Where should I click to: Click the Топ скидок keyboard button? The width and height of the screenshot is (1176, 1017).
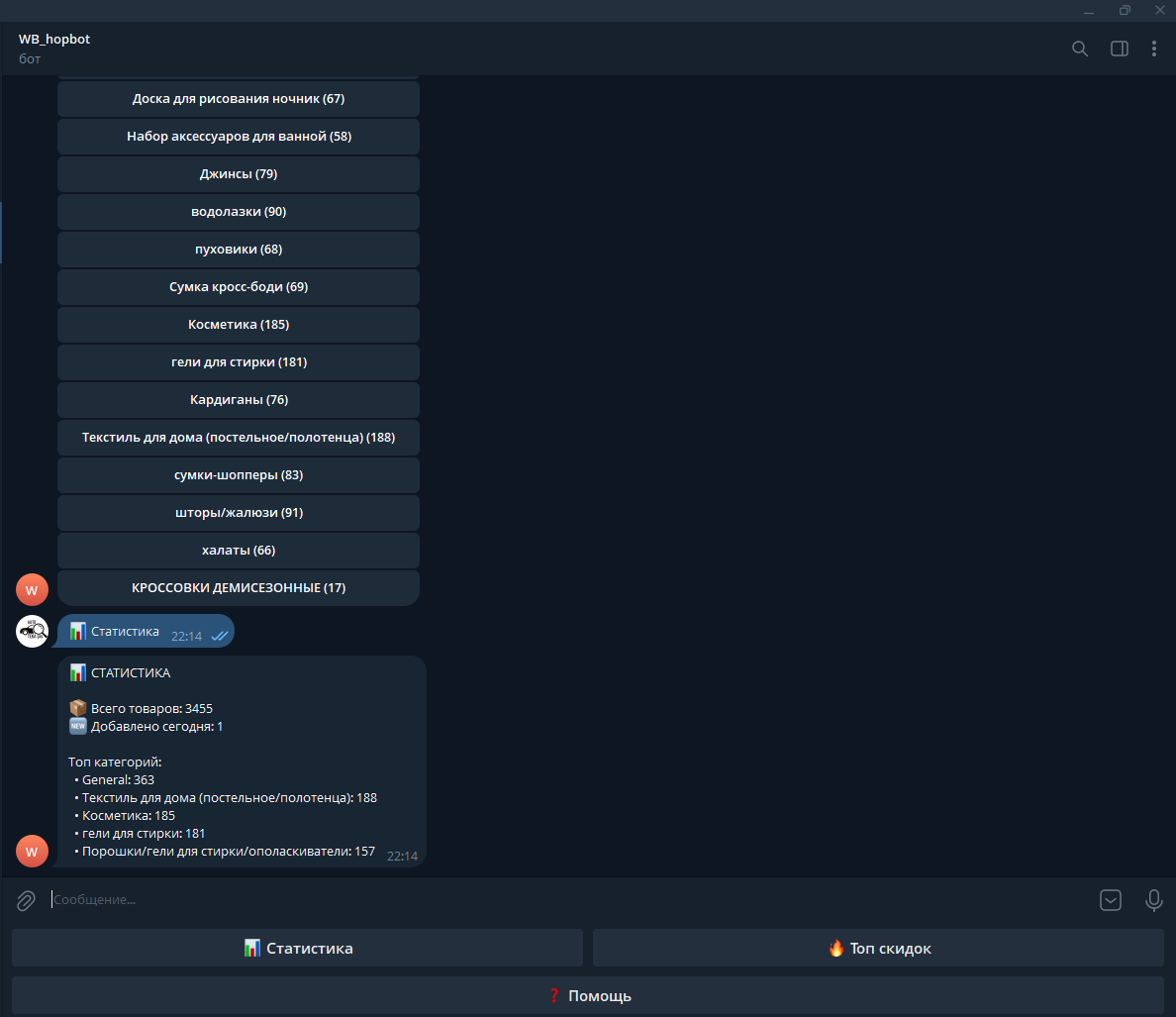(878, 948)
